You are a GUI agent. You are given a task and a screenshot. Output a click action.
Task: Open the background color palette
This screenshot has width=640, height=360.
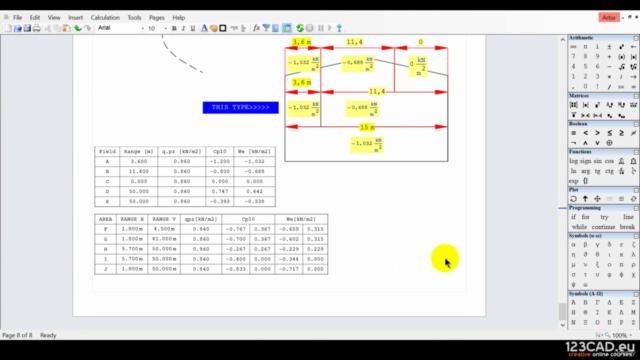tap(213, 28)
